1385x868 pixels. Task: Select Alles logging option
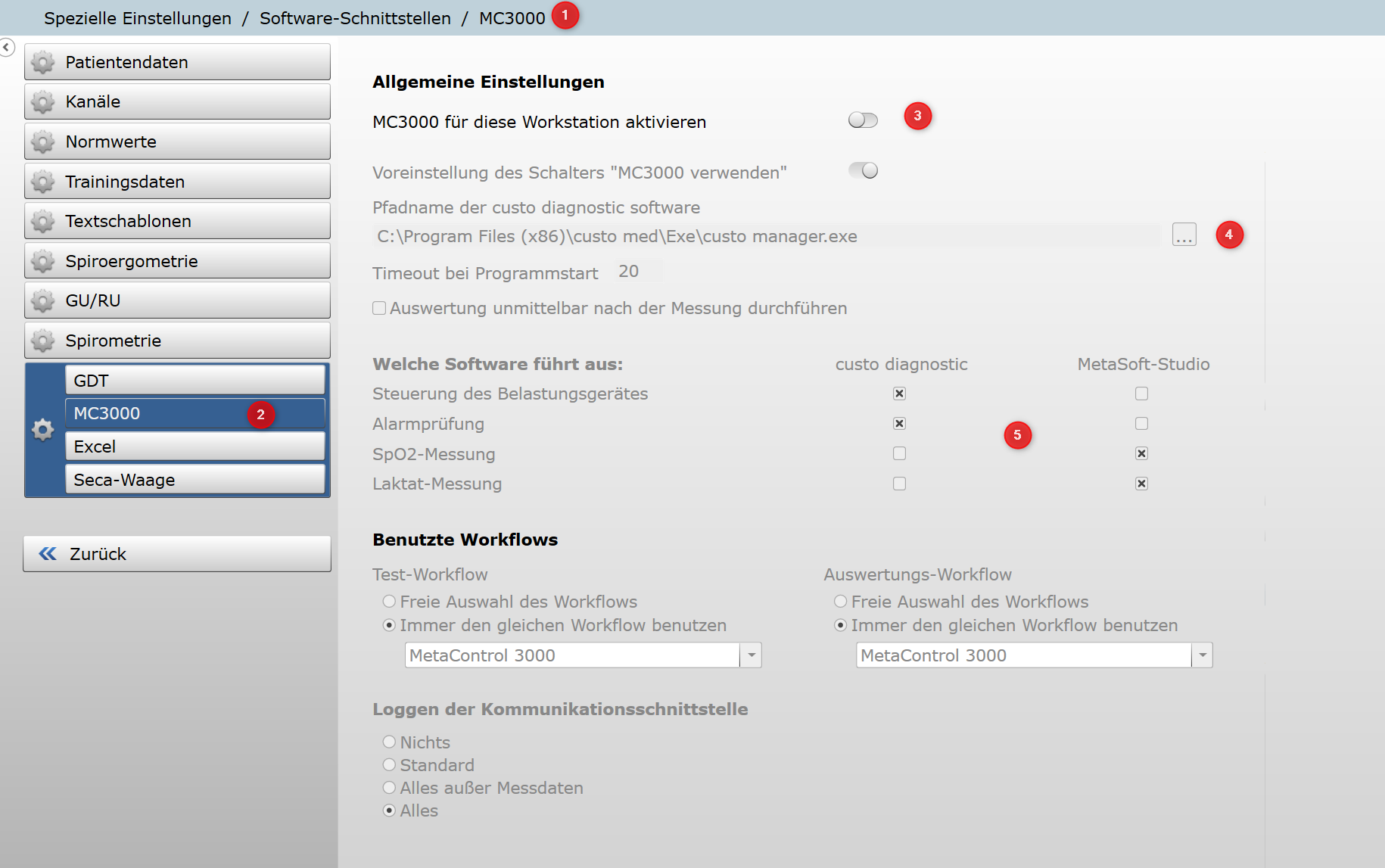[389, 810]
